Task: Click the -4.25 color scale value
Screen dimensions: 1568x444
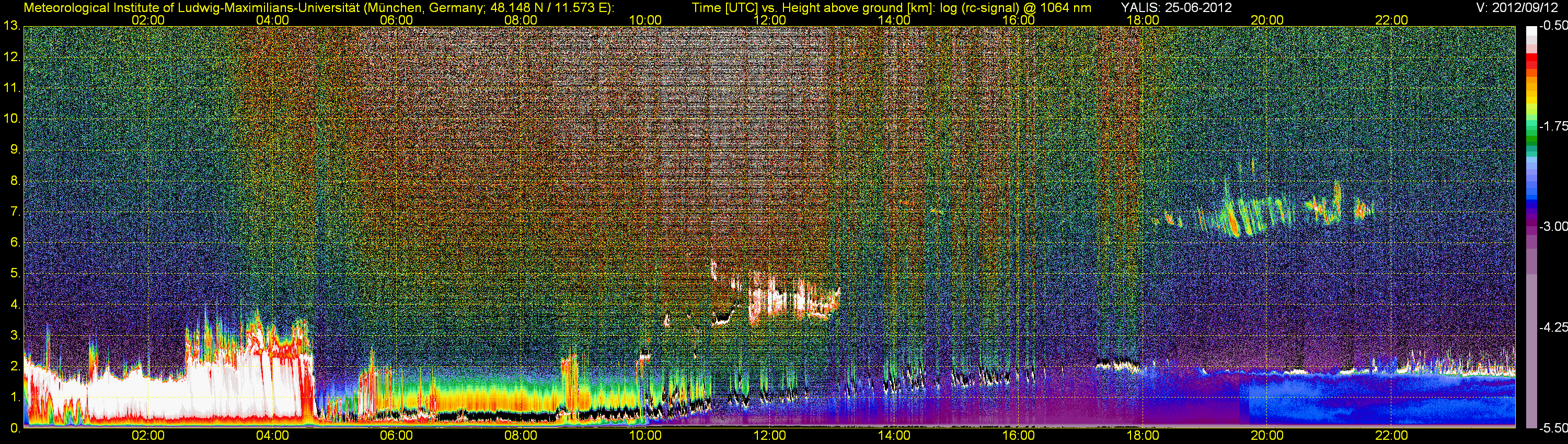Action: tap(1553, 327)
